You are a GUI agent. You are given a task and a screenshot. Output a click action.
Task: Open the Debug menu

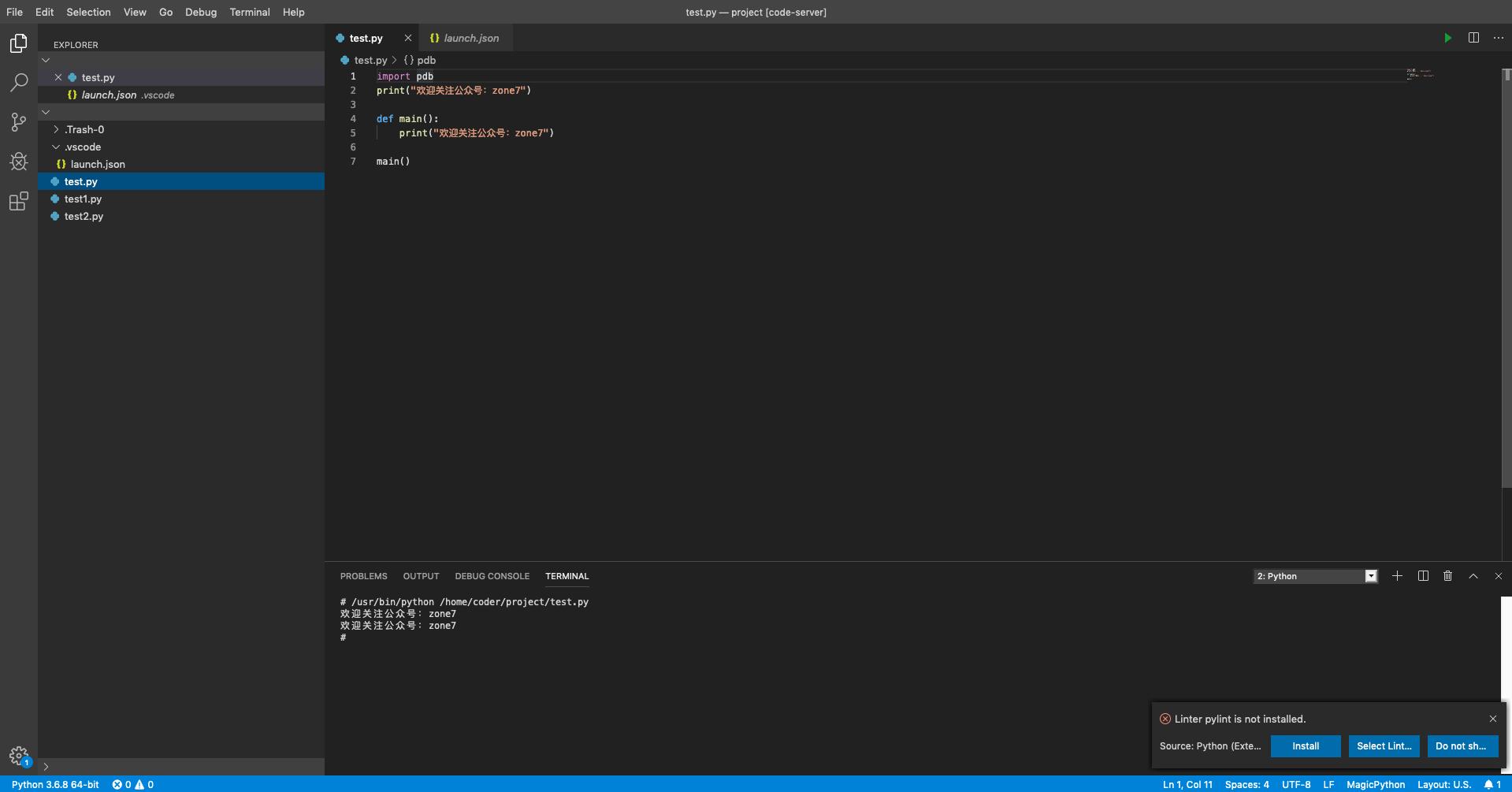click(x=200, y=12)
